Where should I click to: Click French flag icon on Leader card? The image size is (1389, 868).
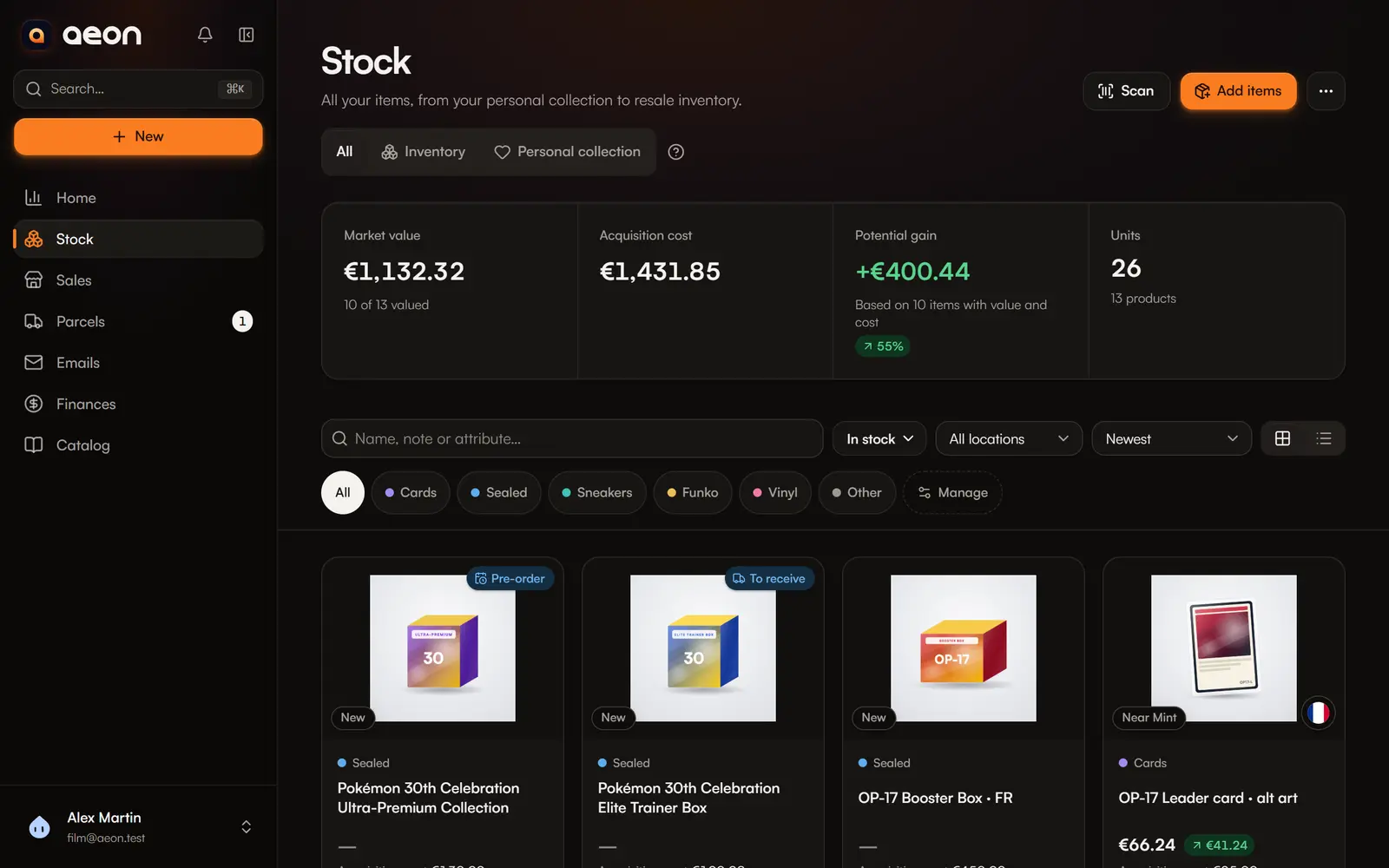coord(1318,713)
